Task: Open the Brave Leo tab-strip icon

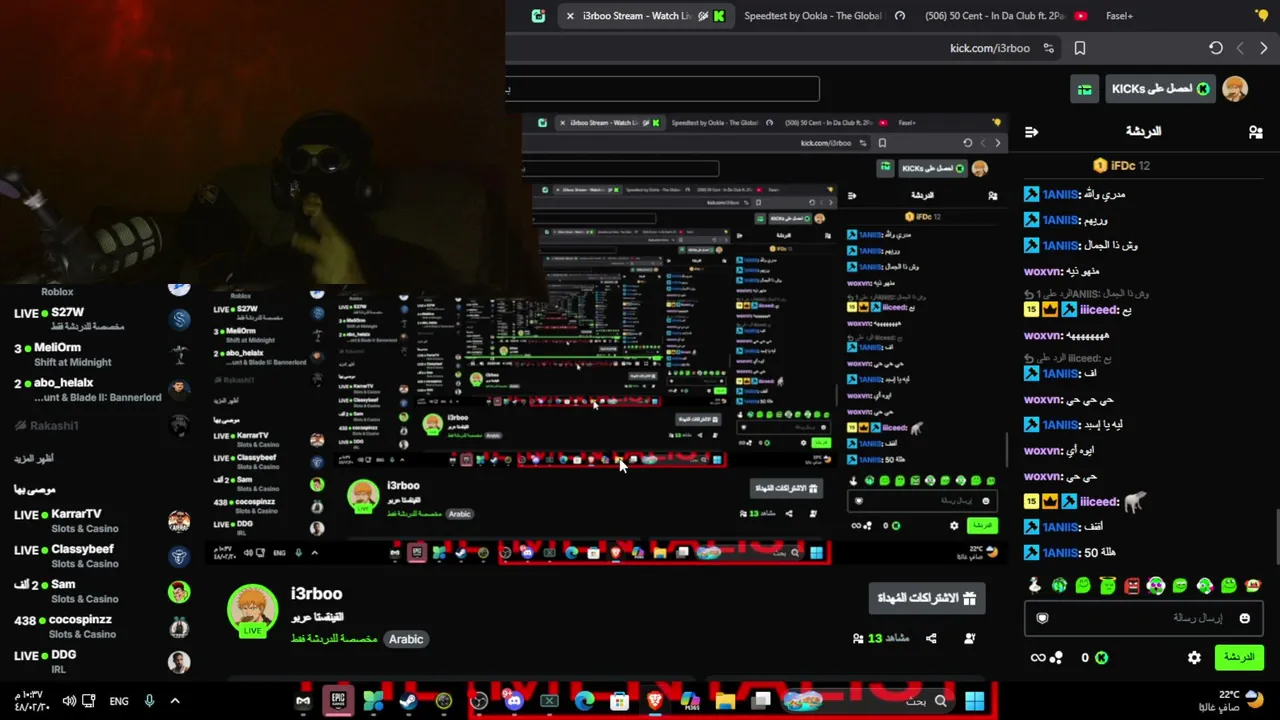Action: (x=1262, y=16)
